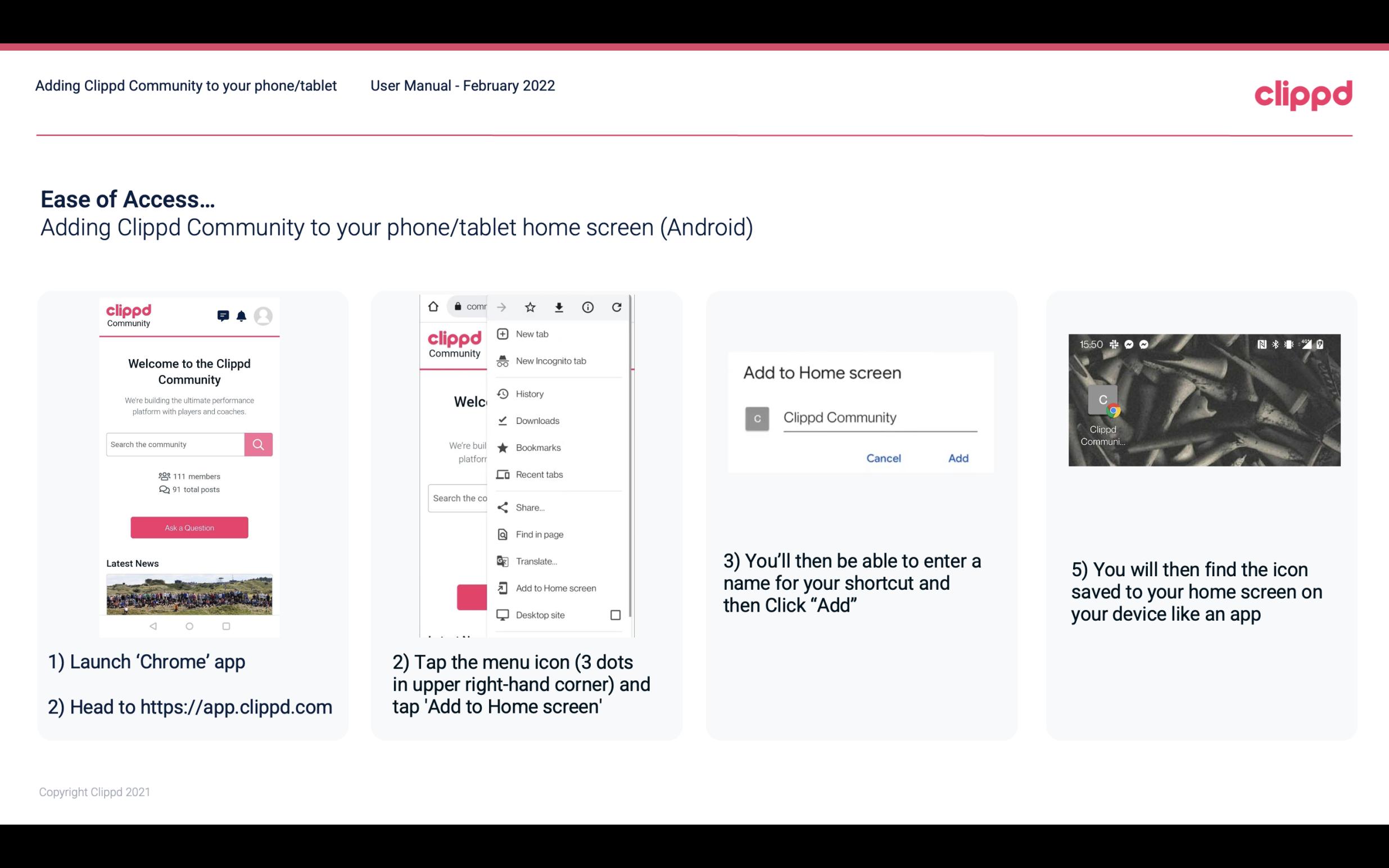Image resolution: width=1389 pixels, height=868 pixels.
Task: Click the Latest News thumbnail image
Action: 189,596
